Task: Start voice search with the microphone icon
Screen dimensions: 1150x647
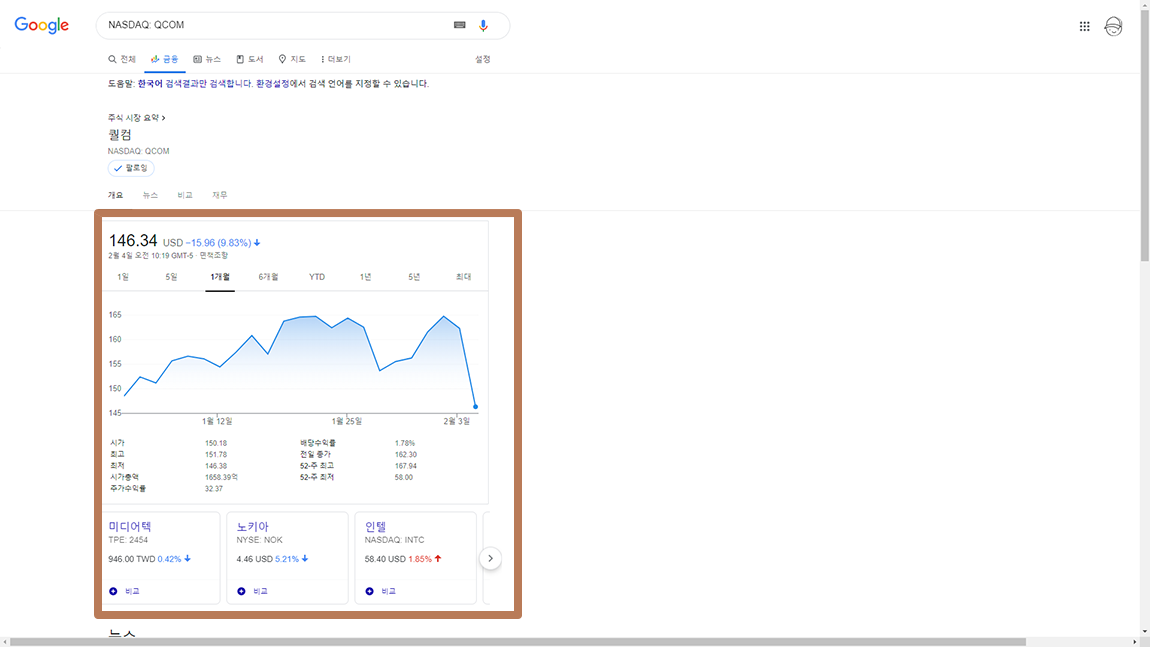Action: click(x=483, y=25)
